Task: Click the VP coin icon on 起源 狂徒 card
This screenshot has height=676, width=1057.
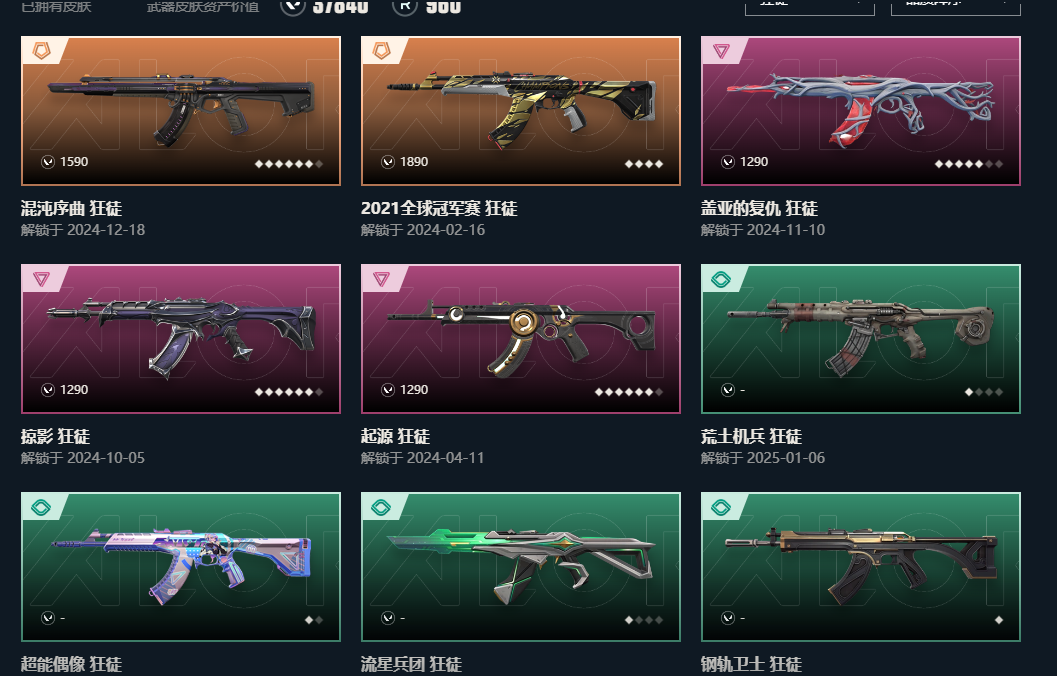Action: [x=388, y=390]
